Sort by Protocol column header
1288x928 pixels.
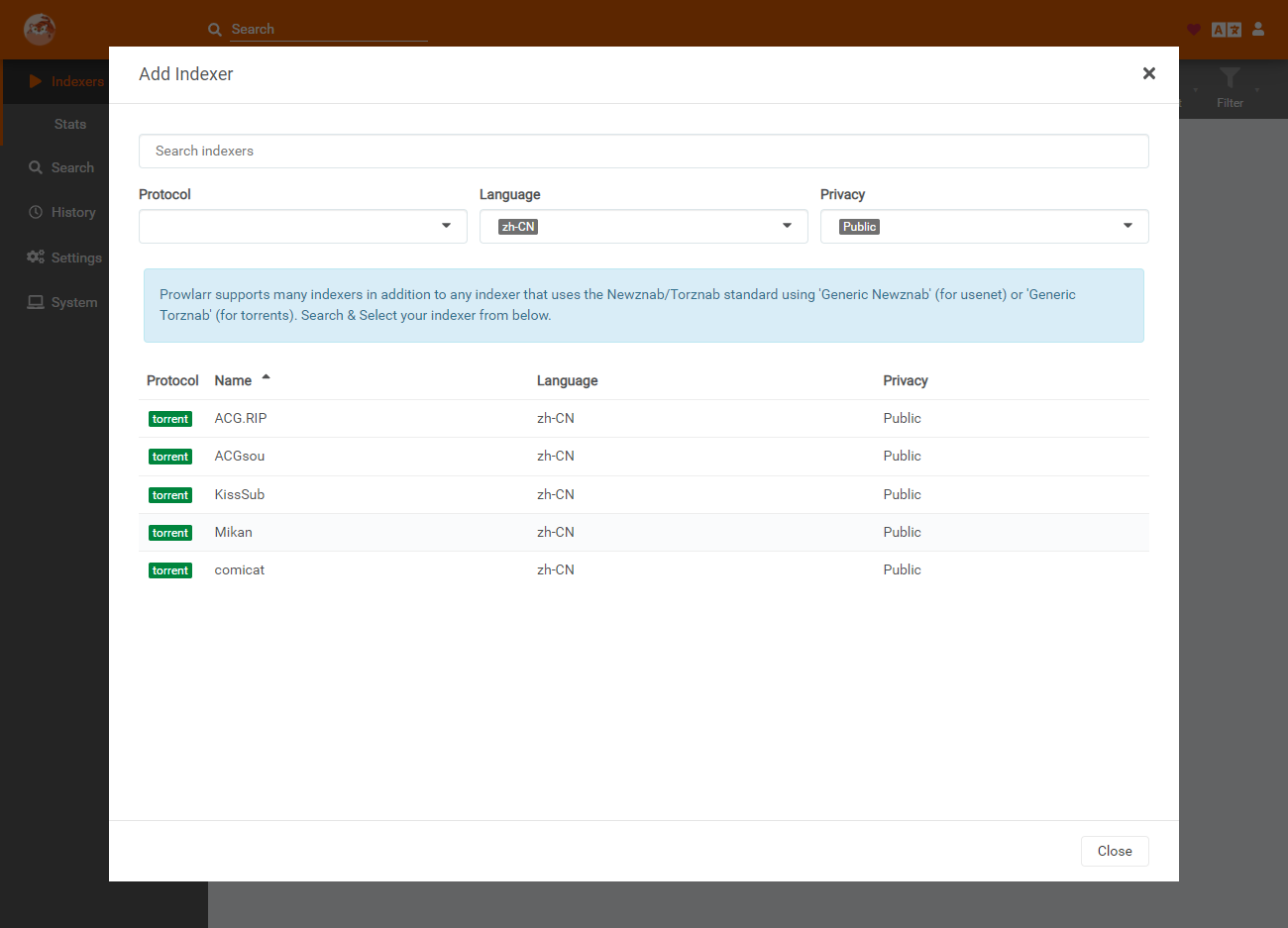point(172,380)
